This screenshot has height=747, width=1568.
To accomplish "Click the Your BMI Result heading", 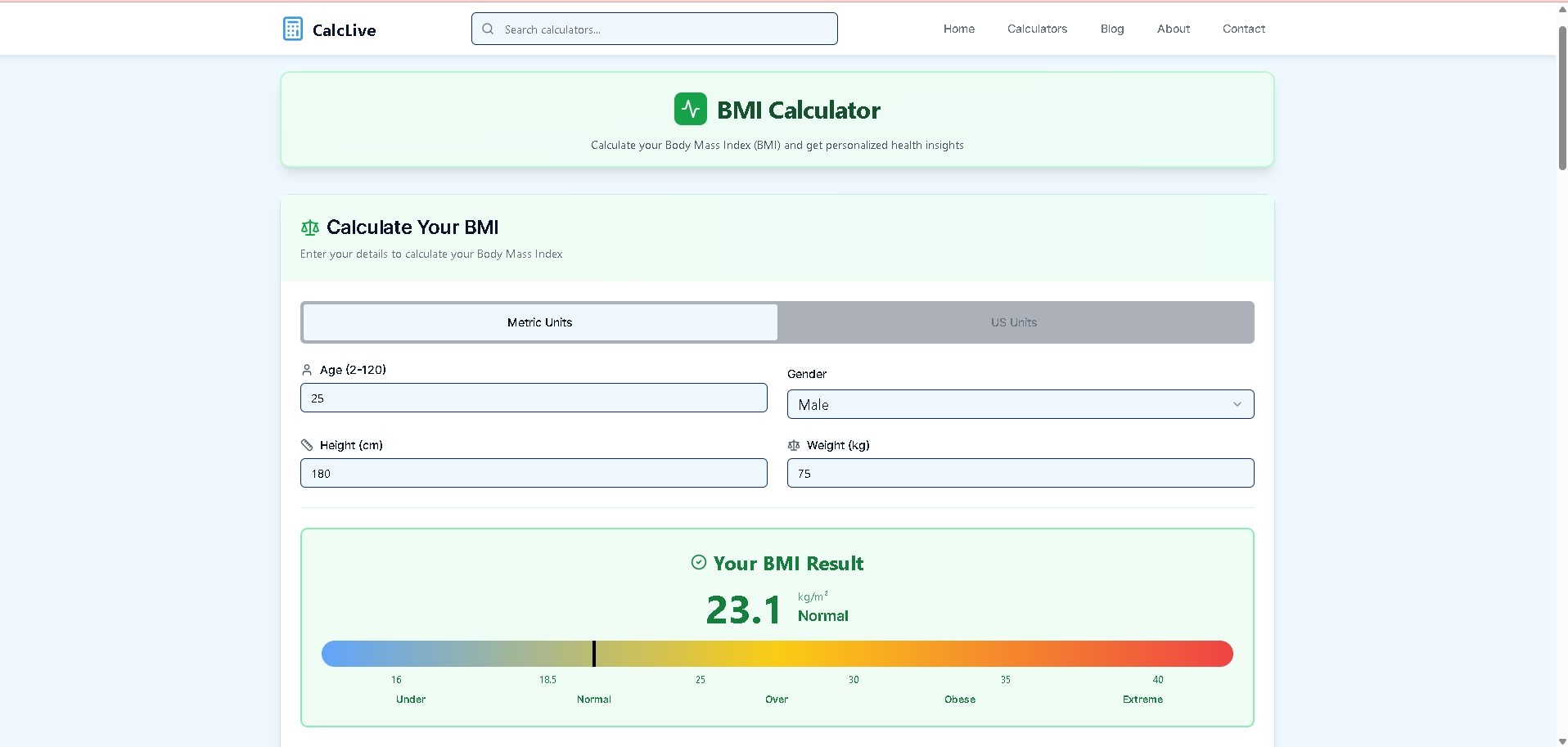I will pyautogui.click(x=788, y=564).
